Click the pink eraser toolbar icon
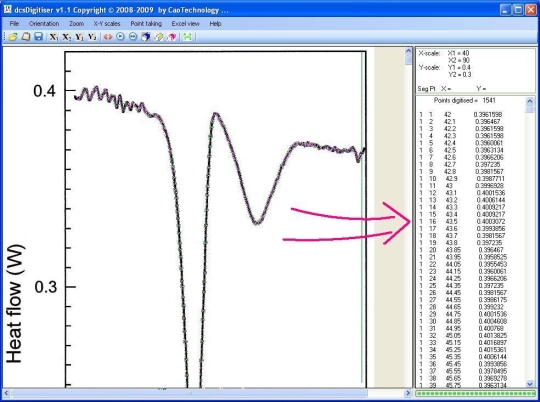Viewport: 540px width, 402px height. 172,37
